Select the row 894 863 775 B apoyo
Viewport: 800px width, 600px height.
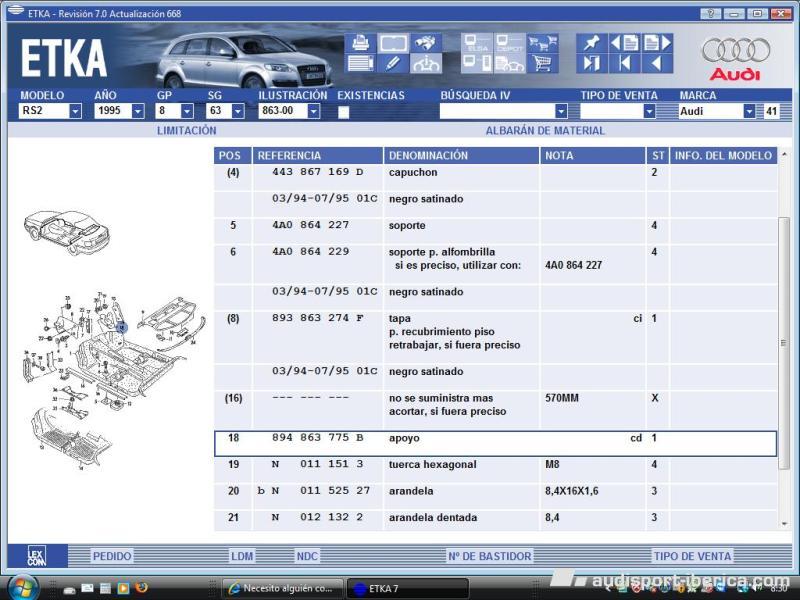pyautogui.click(x=495, y=443)
